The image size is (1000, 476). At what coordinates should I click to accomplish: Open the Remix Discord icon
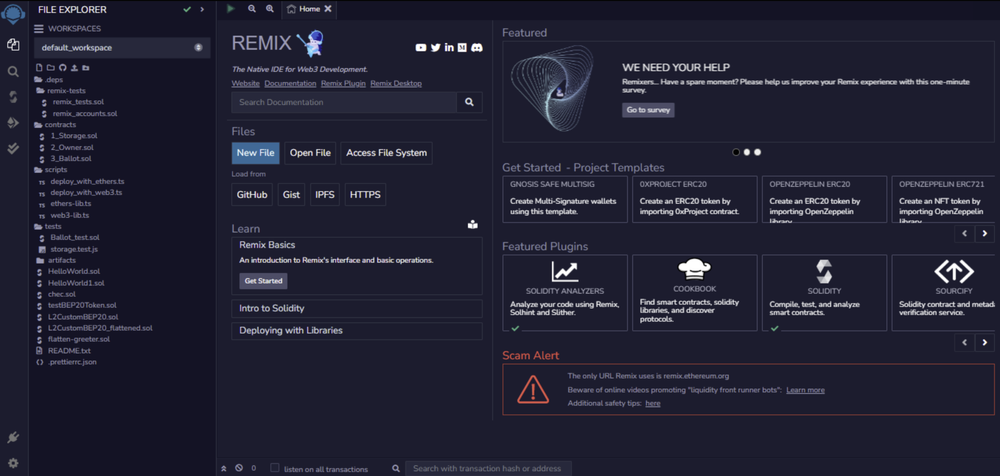[476, 48]
